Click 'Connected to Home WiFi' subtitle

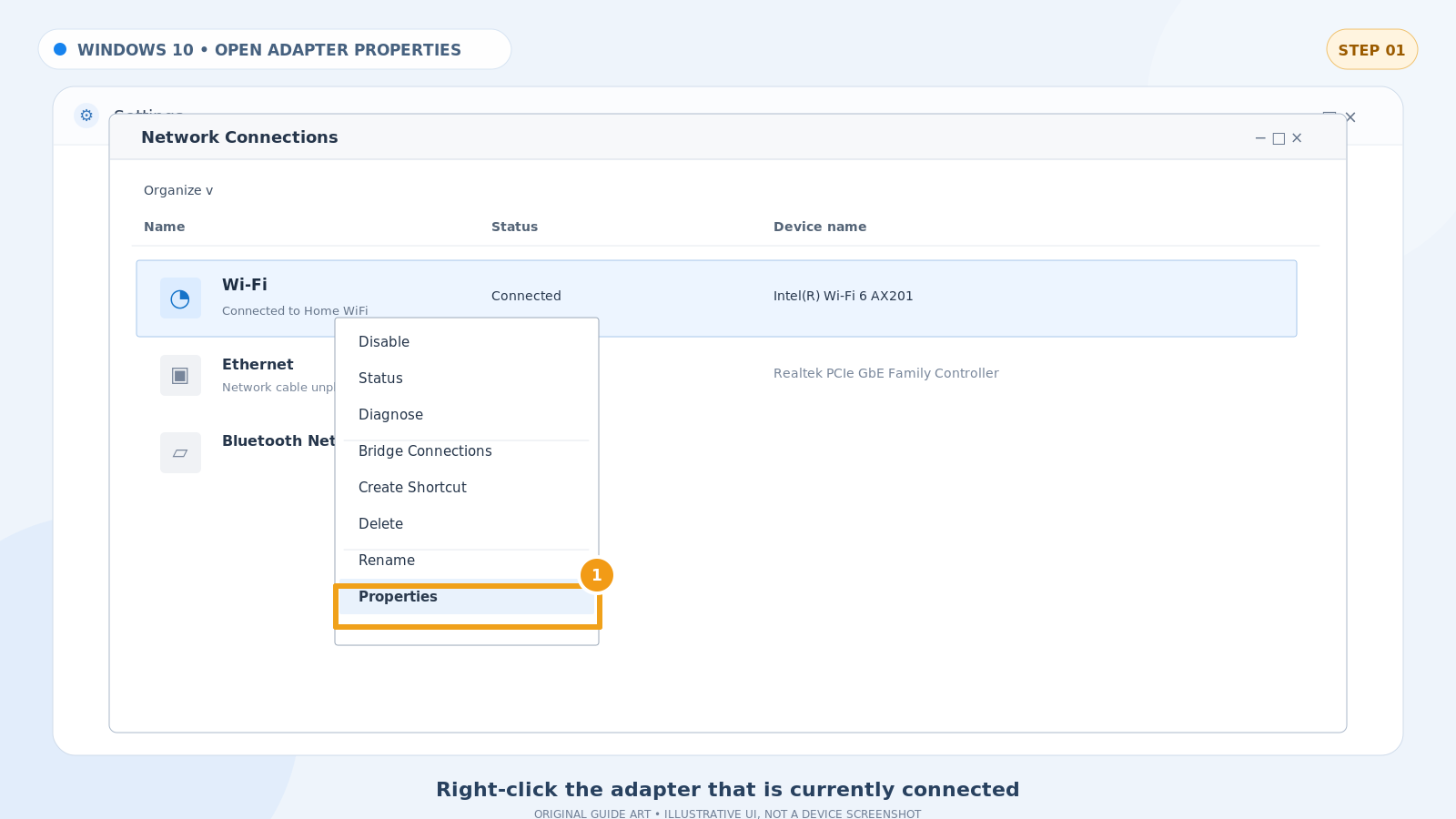click(295, 311)
